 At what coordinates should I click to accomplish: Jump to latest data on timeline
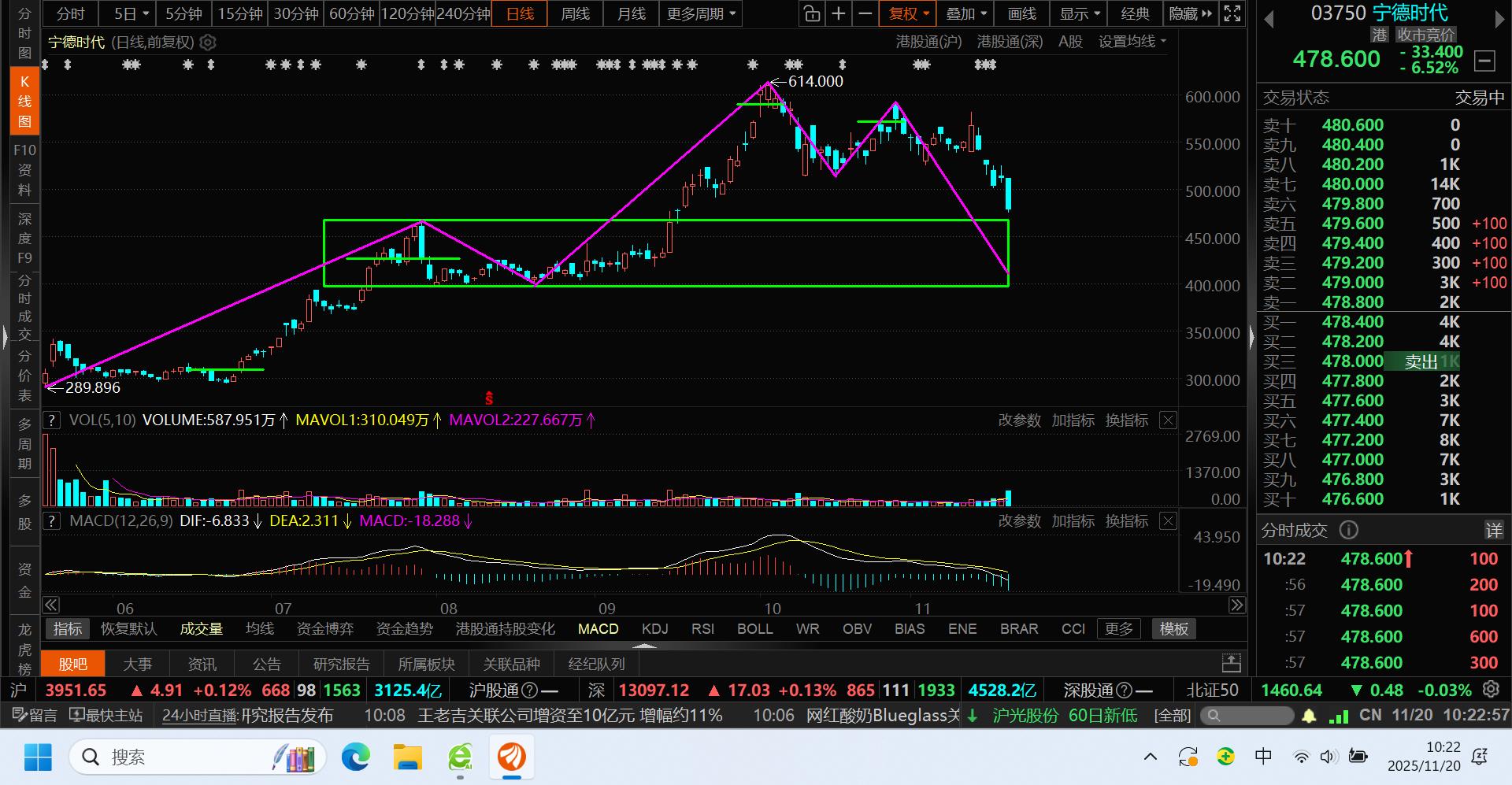(1237, 605)
